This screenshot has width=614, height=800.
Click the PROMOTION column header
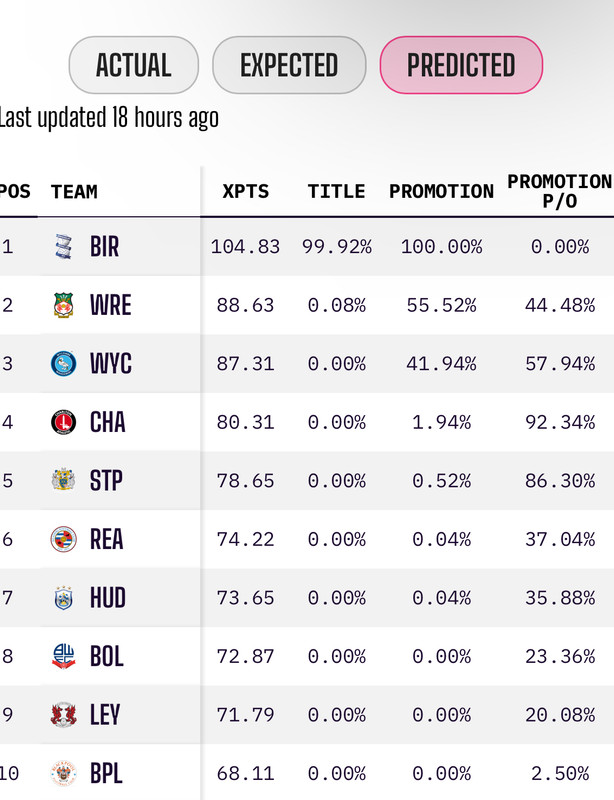(x=441, y=191)
